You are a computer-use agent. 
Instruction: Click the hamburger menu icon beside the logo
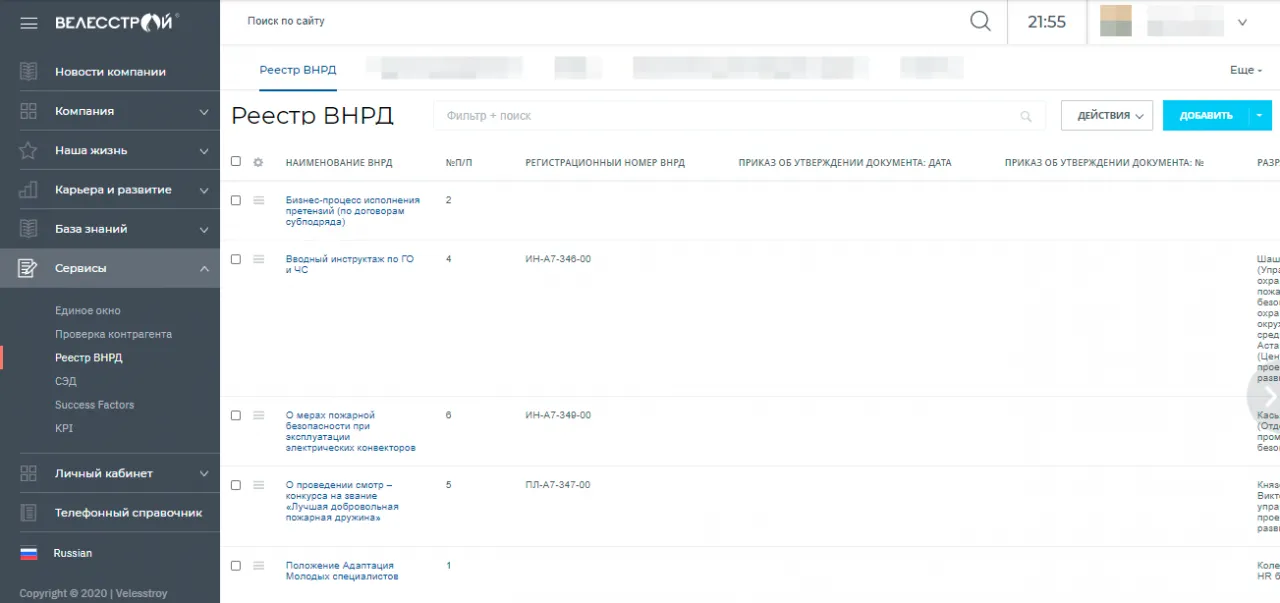point(29,23)
